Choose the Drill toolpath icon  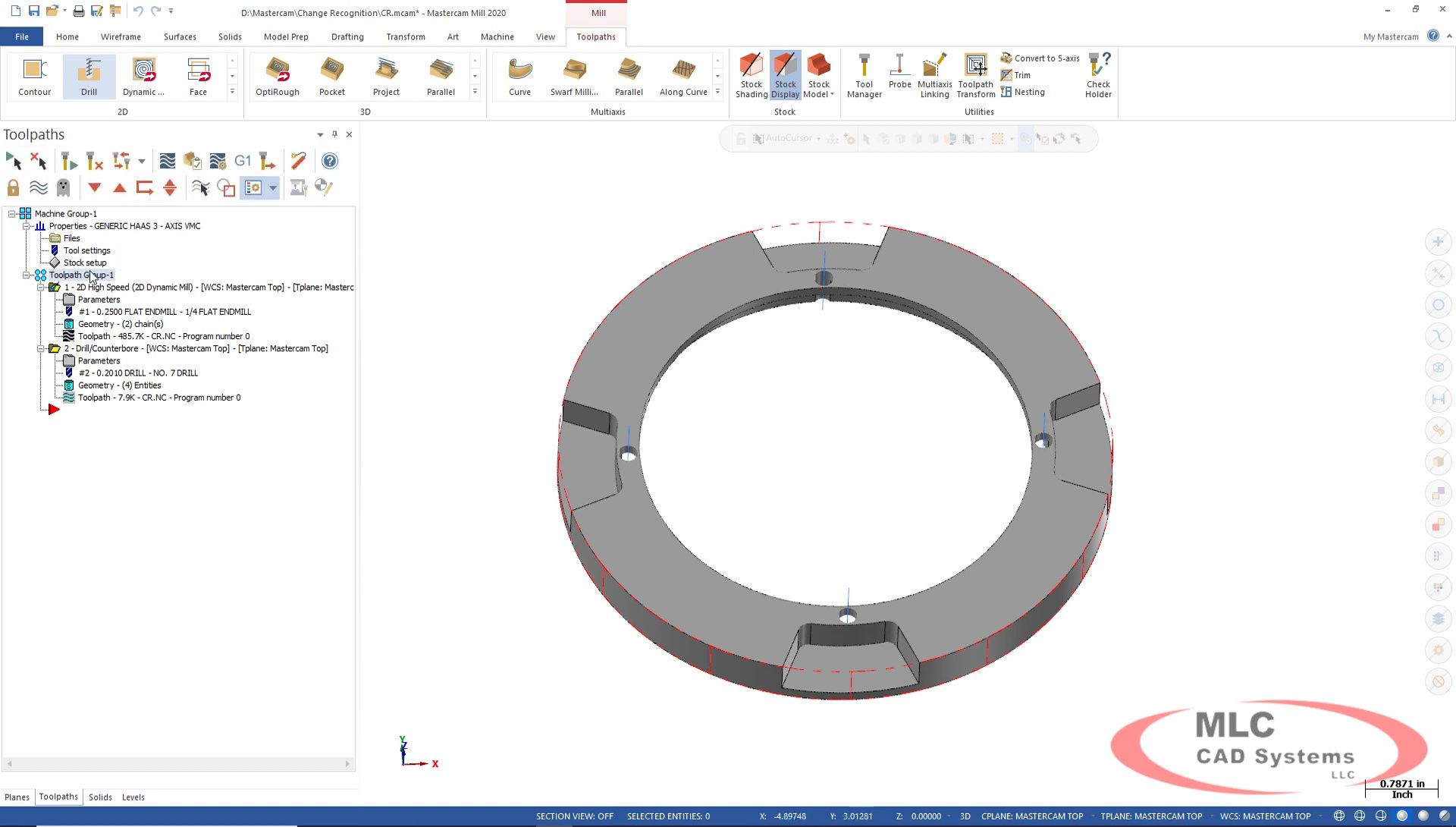[89, 77]
